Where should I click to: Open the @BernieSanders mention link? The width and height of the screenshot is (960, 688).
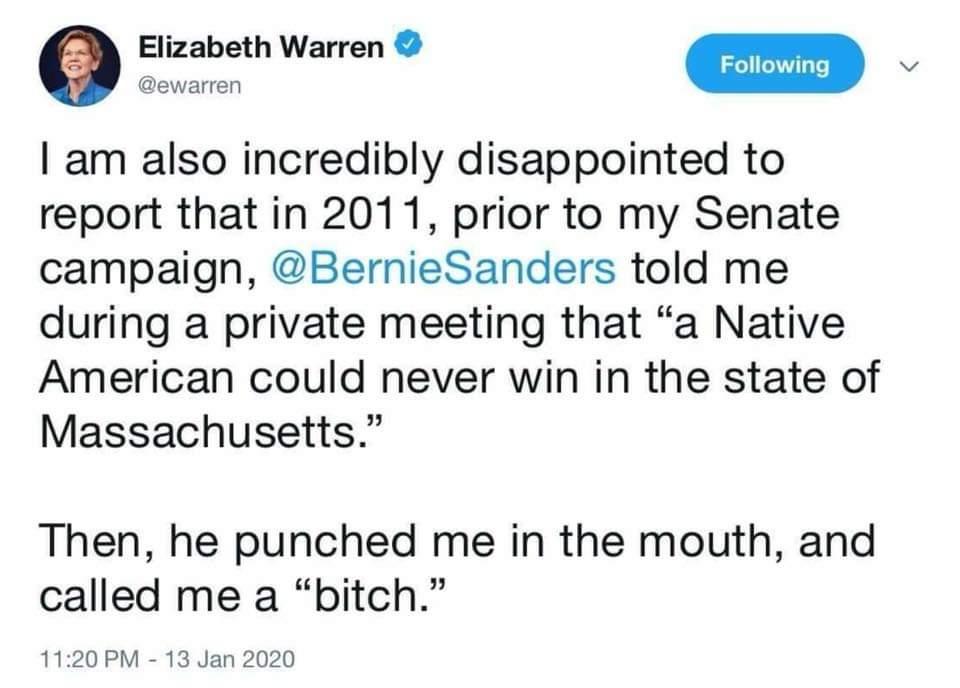click(443, 269)
